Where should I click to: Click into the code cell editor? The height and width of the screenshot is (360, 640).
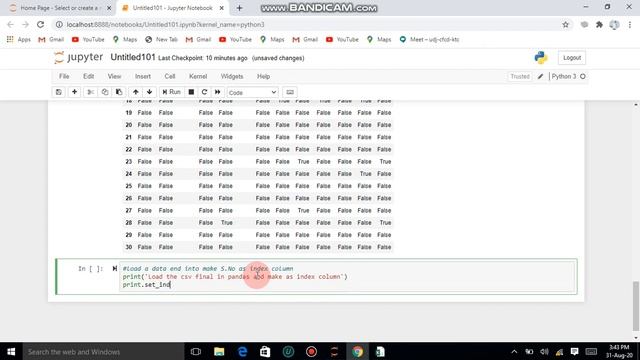coord(348,277)
